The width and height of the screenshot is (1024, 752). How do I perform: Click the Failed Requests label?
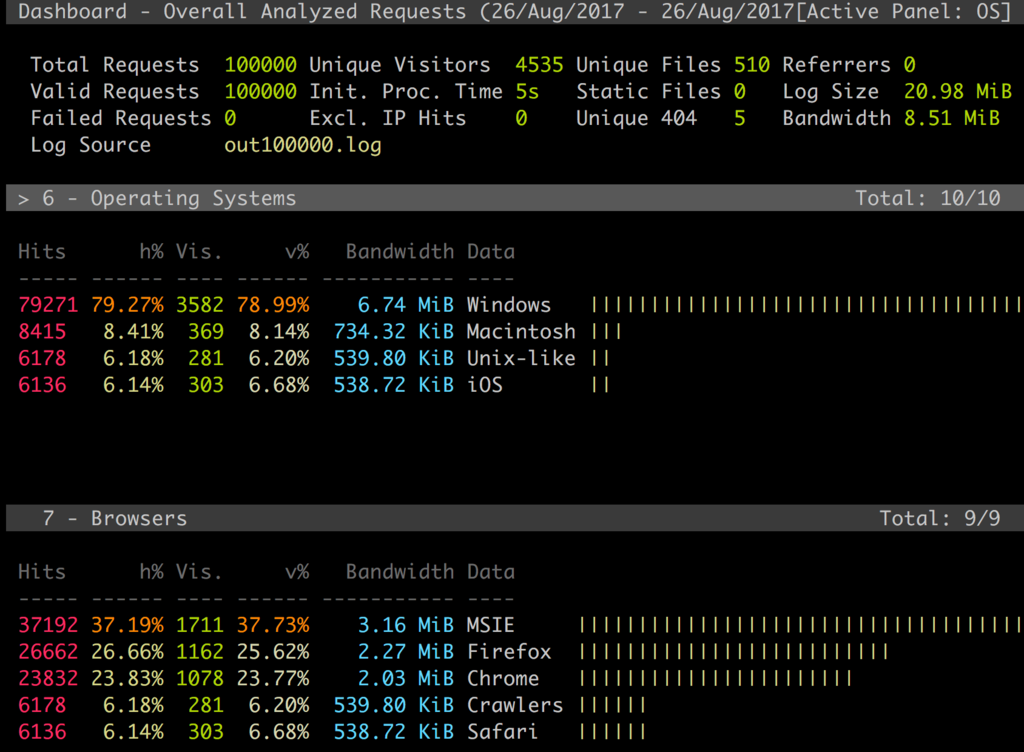pos(121,118)
